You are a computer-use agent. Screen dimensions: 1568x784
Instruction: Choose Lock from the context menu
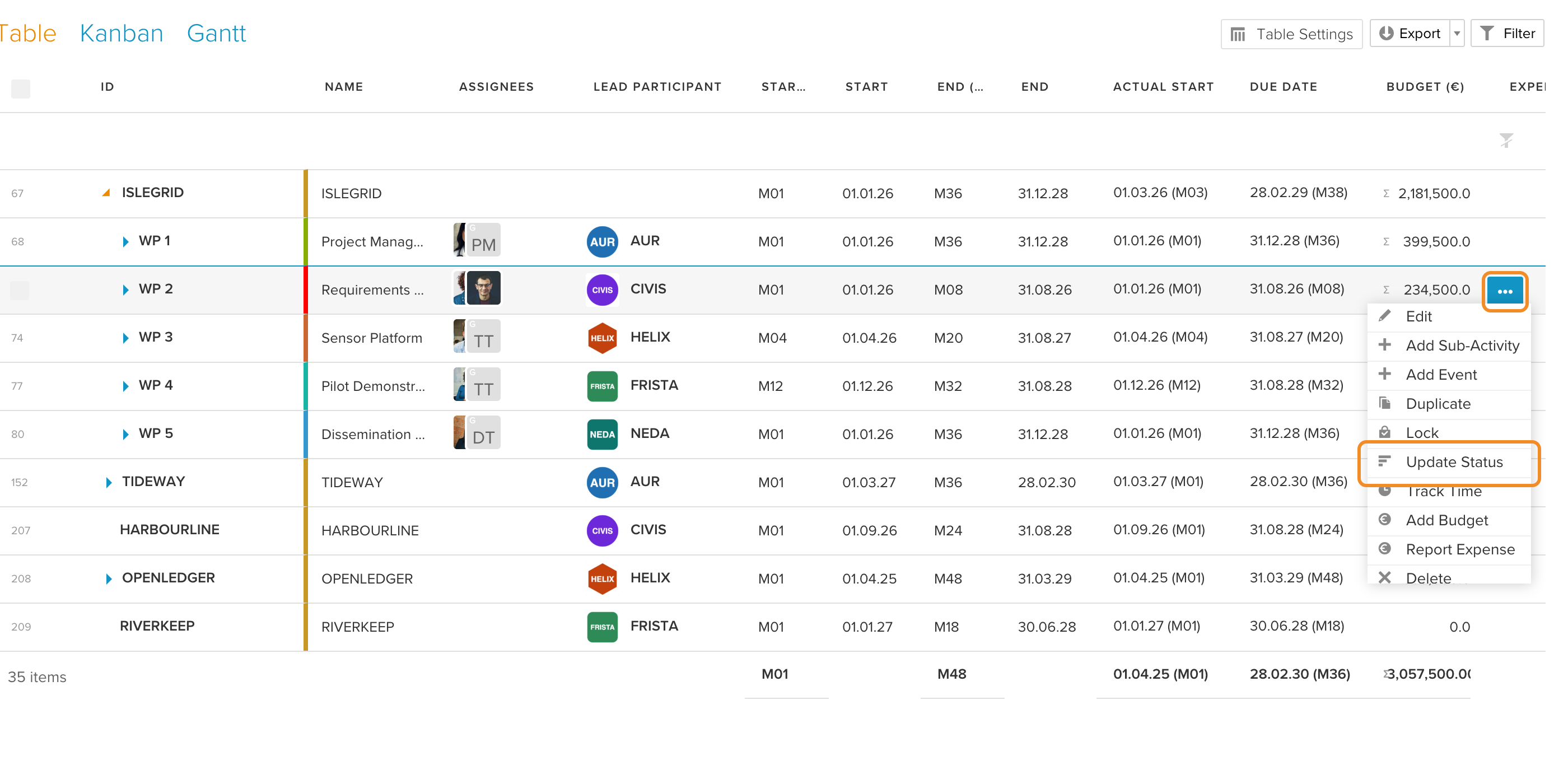1448,433
